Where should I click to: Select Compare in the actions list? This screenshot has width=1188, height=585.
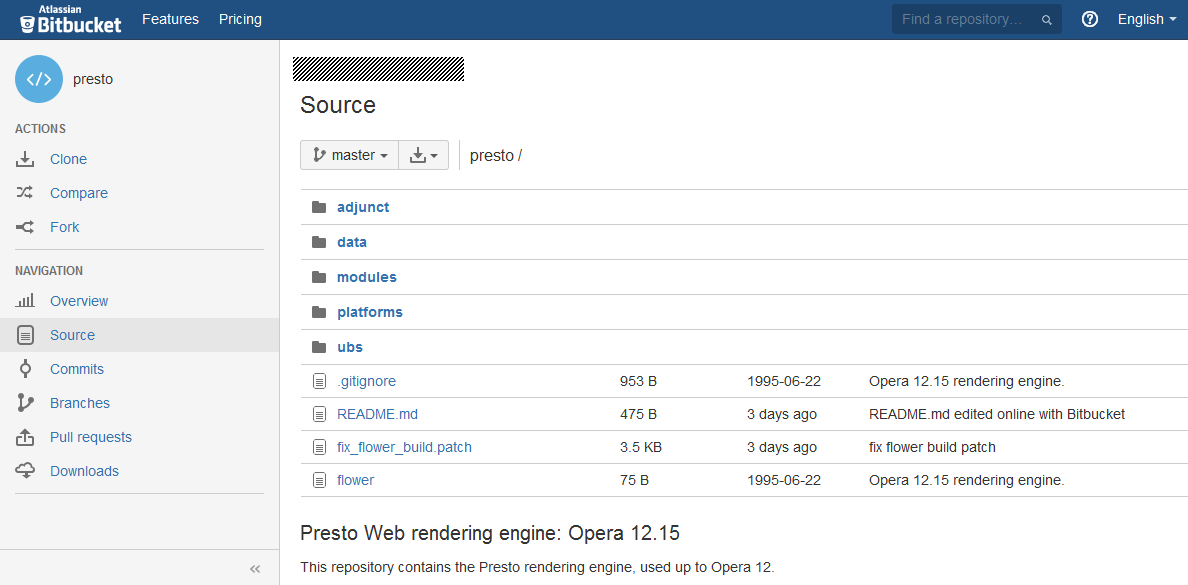(x=79, y=193)
